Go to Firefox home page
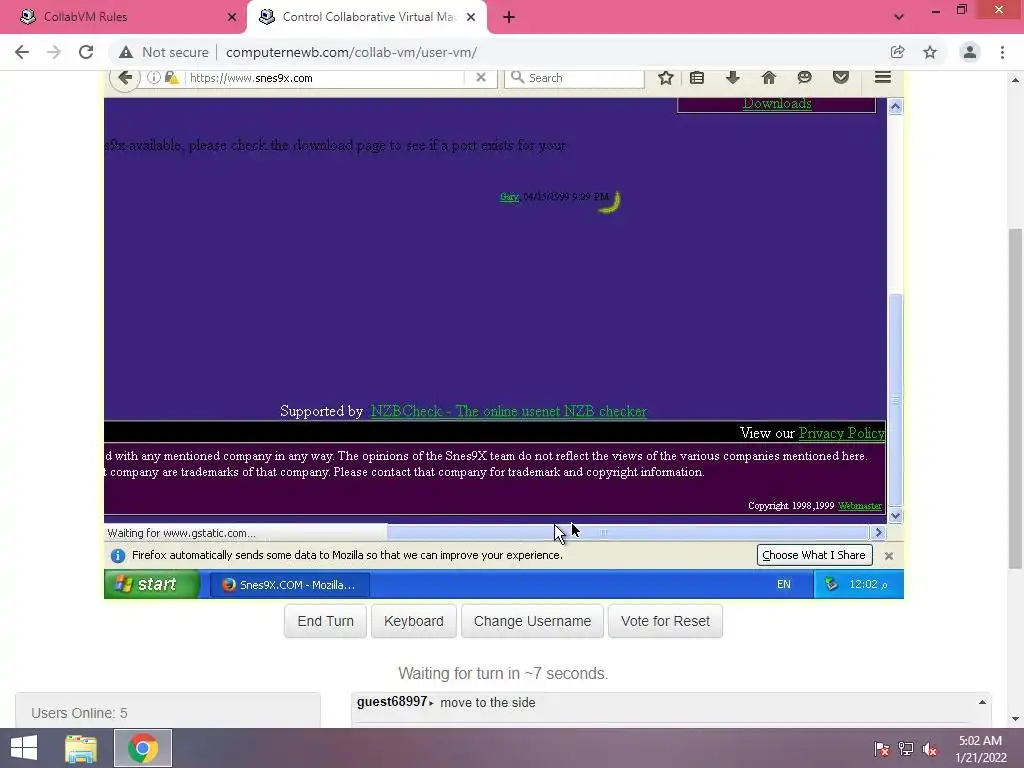This screenshot has height=768, width=1024. [x=769, y=78]
